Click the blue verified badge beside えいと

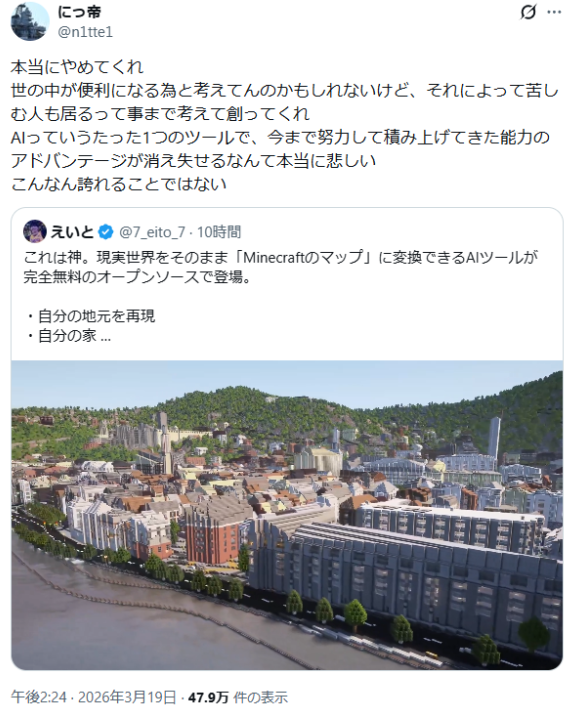(106, 232)
